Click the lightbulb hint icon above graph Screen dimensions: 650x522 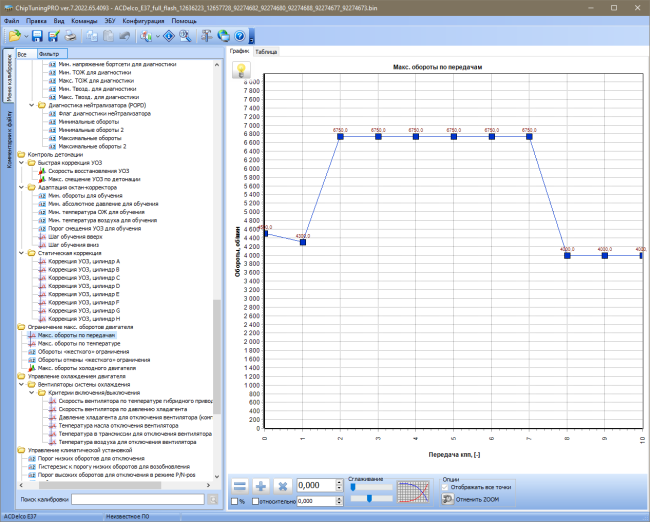point(241,70)
